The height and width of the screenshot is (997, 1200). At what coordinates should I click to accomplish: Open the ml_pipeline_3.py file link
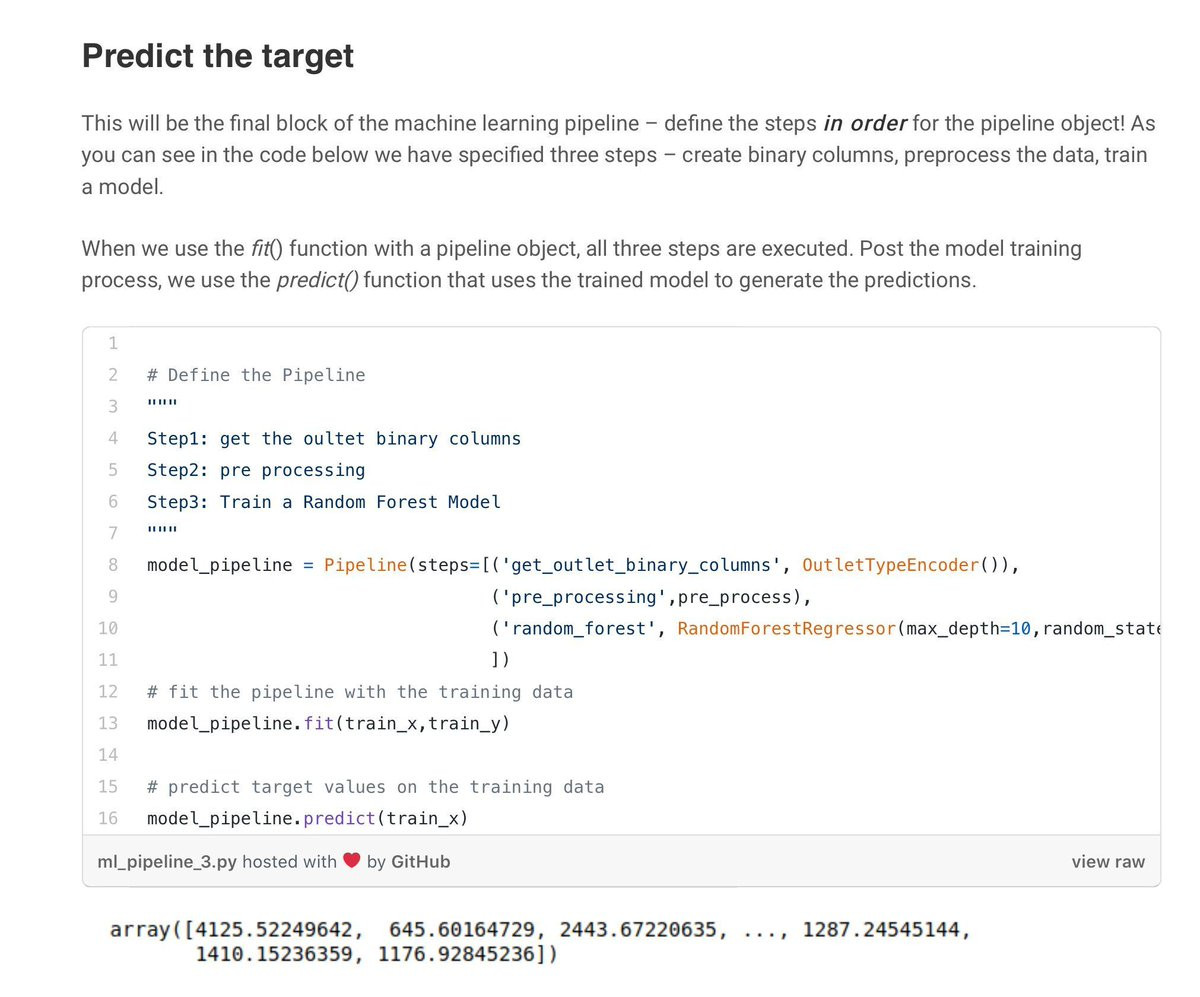[167, 861]
